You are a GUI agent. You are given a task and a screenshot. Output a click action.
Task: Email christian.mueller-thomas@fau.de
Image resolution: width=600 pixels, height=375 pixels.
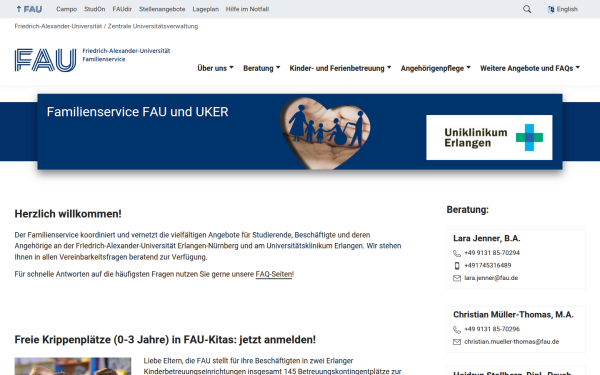512,342
